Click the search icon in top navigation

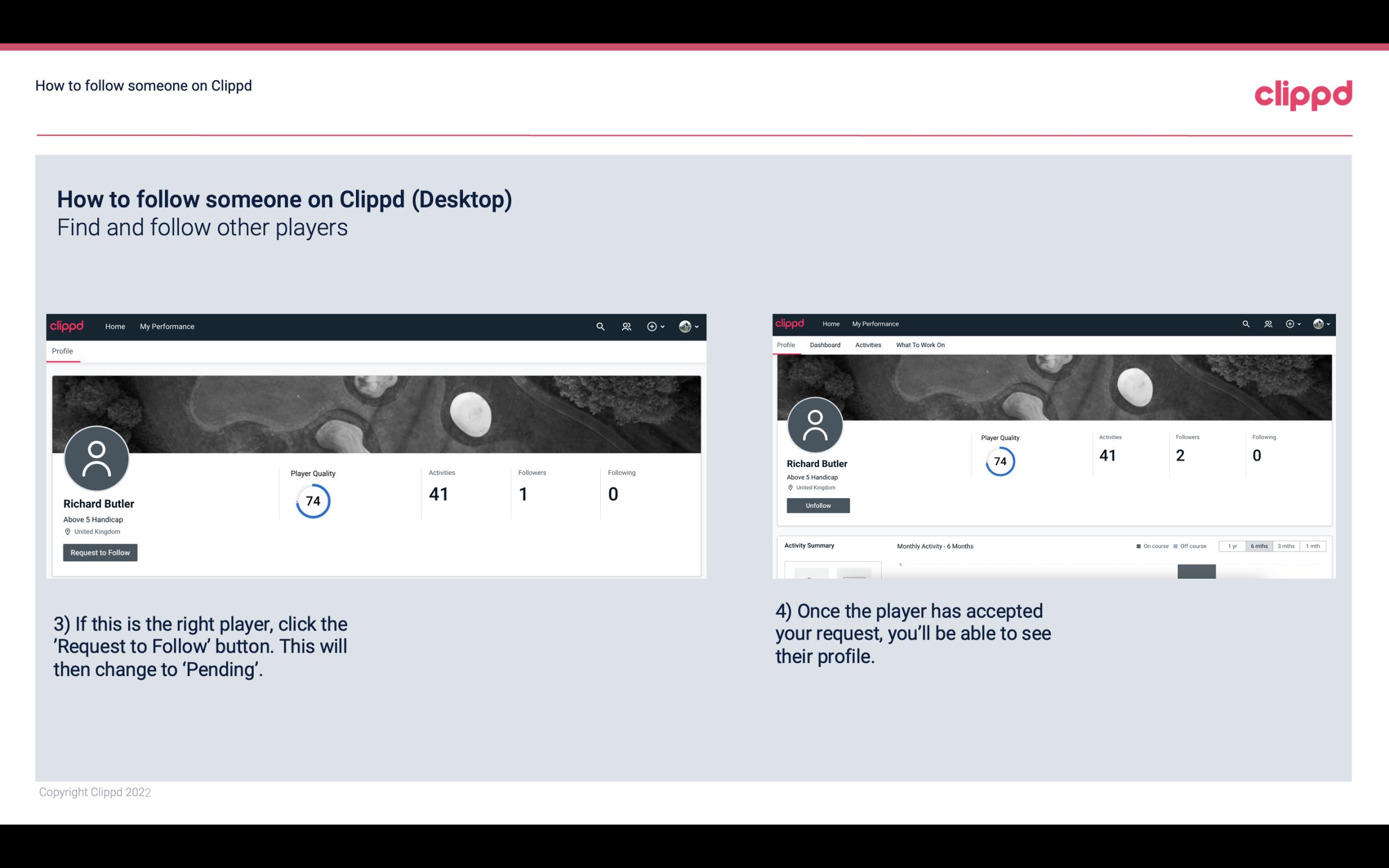tap(600, 326)
